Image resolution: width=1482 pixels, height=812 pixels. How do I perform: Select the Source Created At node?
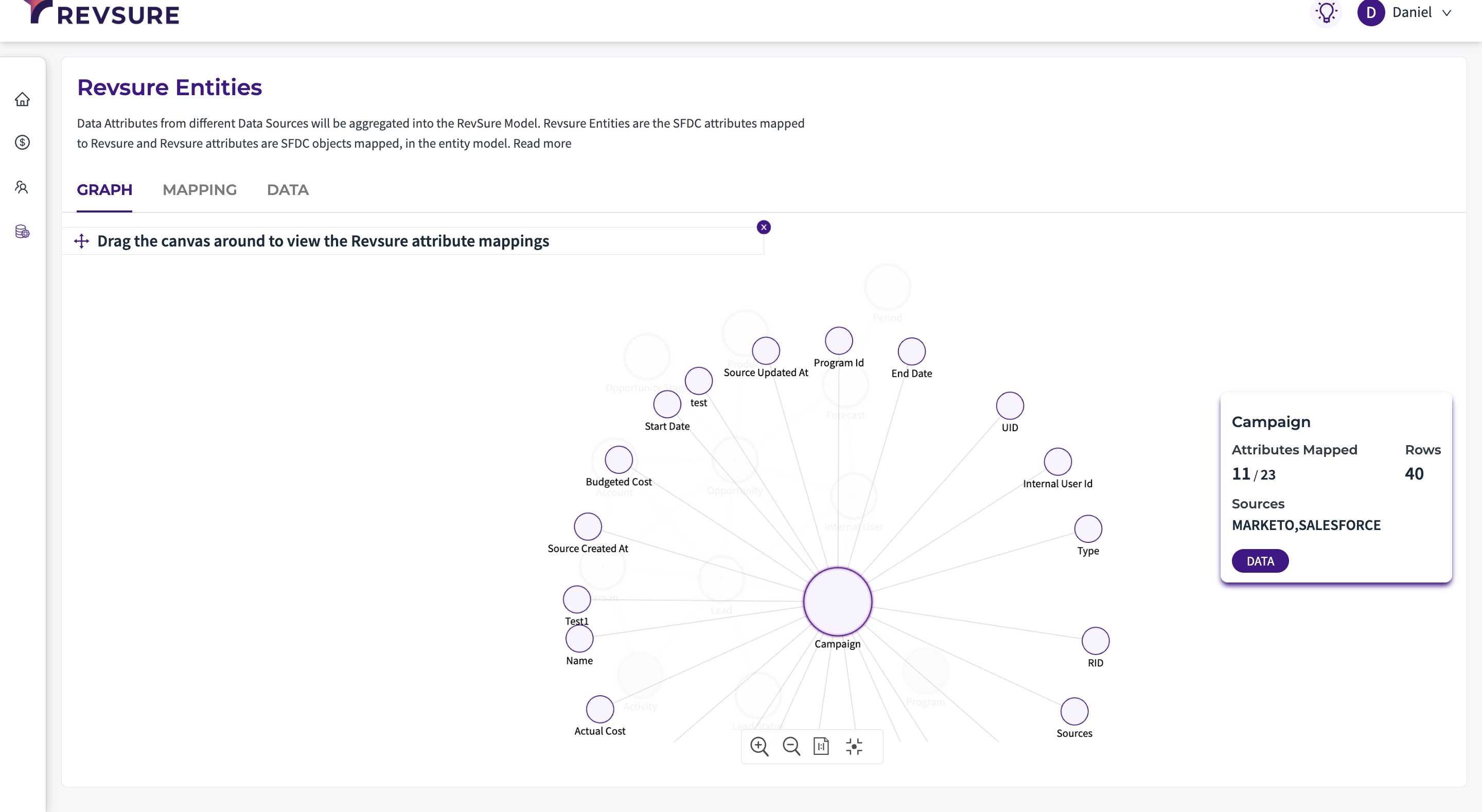click(588, 526)
